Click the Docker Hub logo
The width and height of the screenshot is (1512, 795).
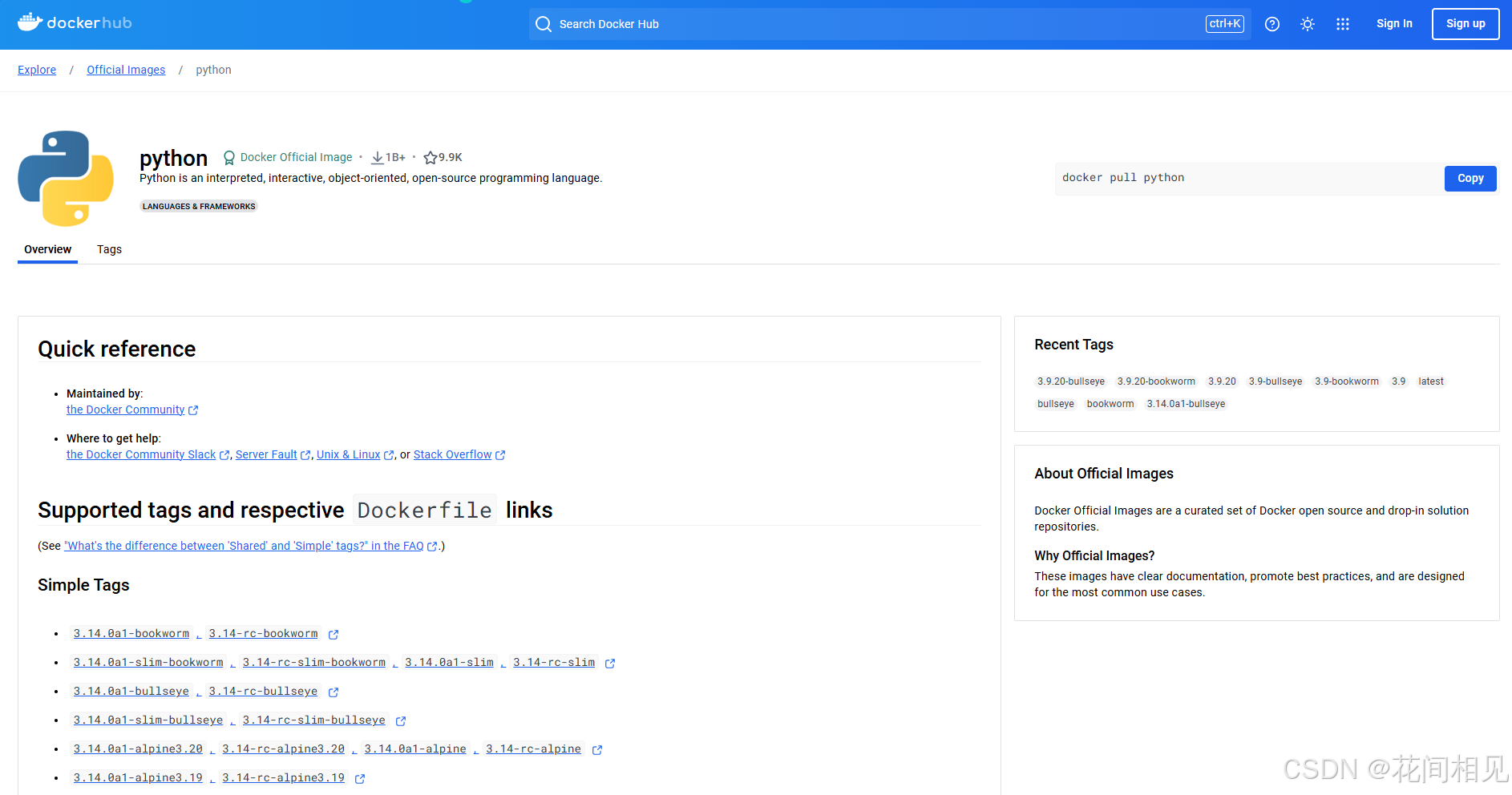[75, 22]
